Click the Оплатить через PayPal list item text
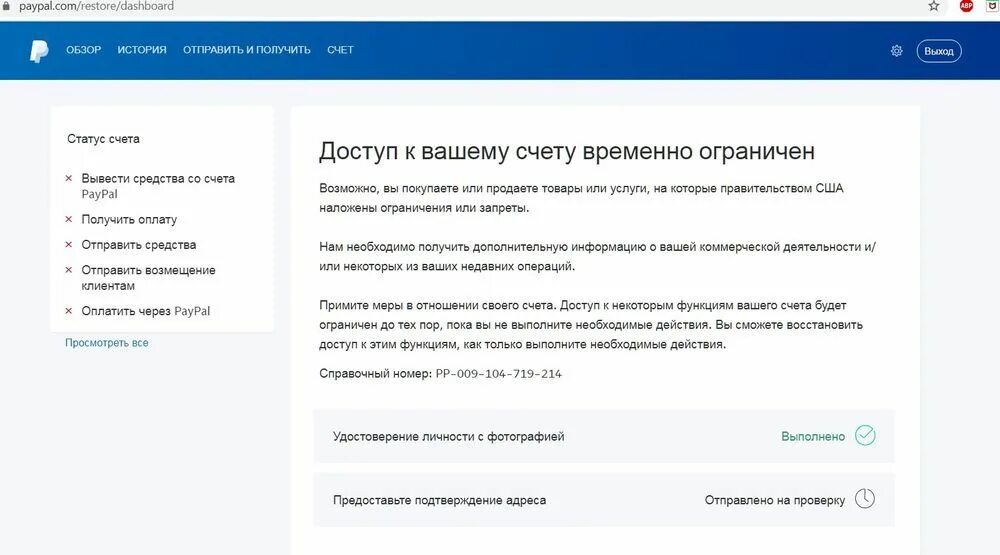The image size is (1000, 555). [x=145, y=311]
